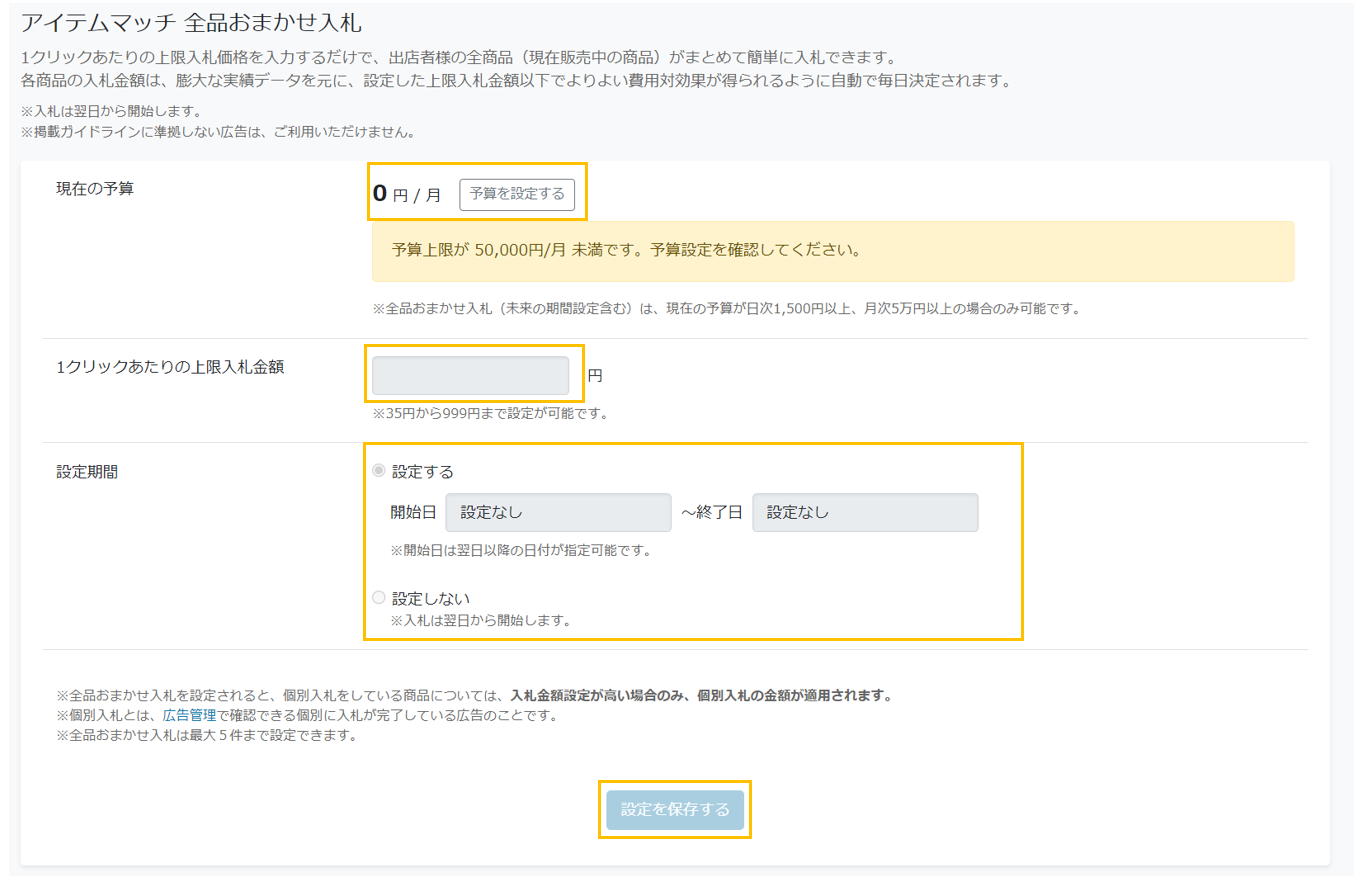Image resolution: width=1361 pixels, height=876 pixels.
Task: Click the 現在の予算 label
Action: (x=95, y=189)
